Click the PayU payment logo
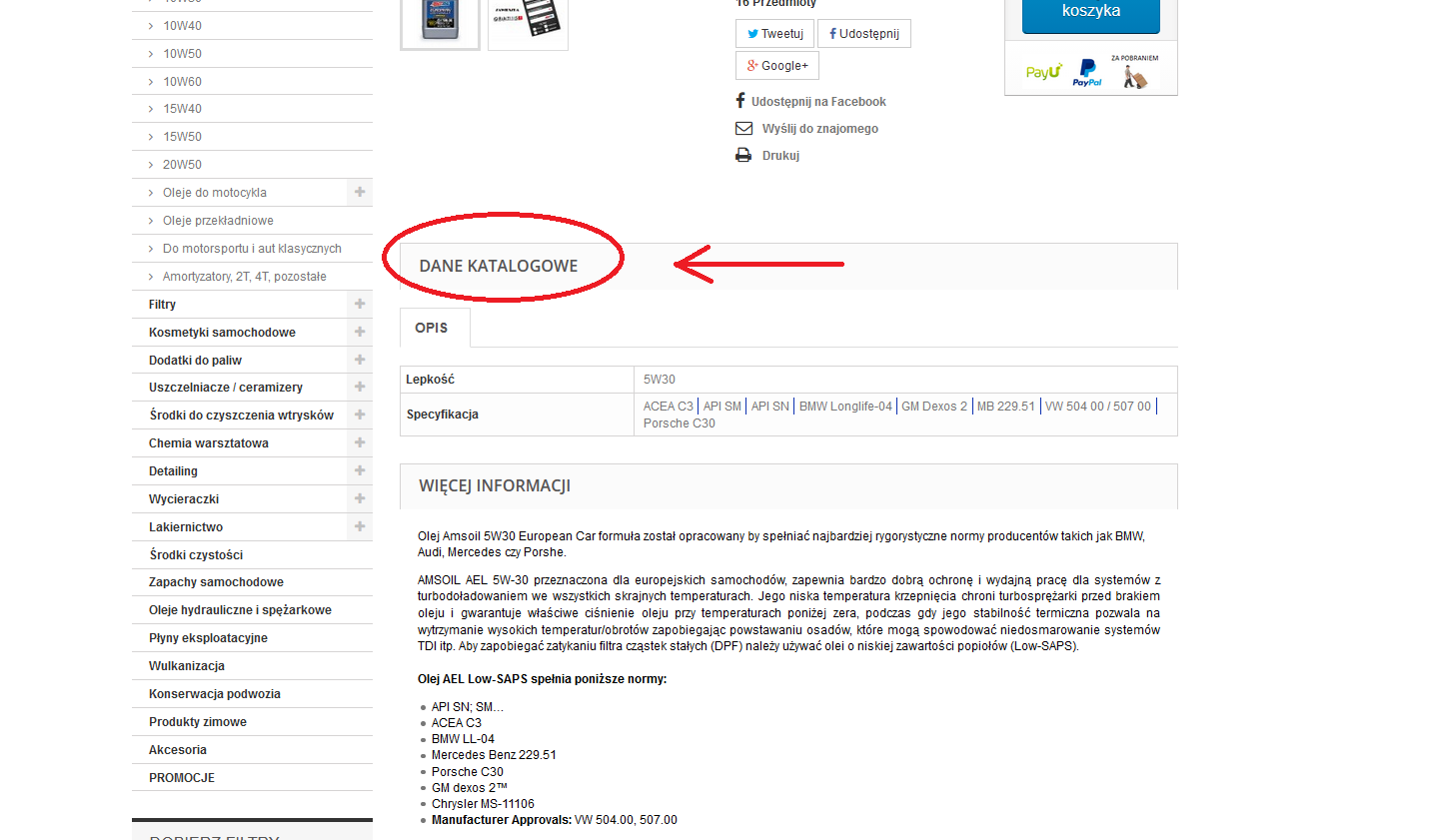Image resolution: width=1429 pixels, height=840 pixels. pyautogui.click(x=1043, y=72)
